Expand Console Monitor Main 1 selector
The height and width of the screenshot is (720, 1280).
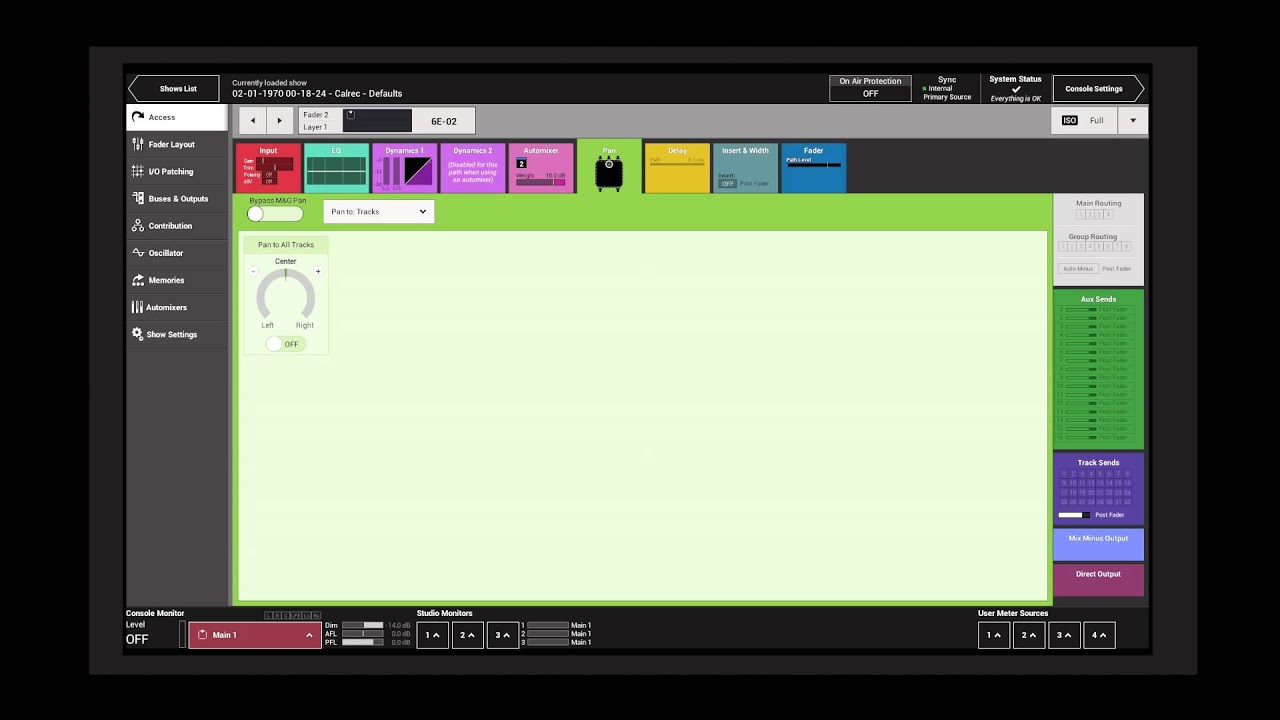point(255,635)
